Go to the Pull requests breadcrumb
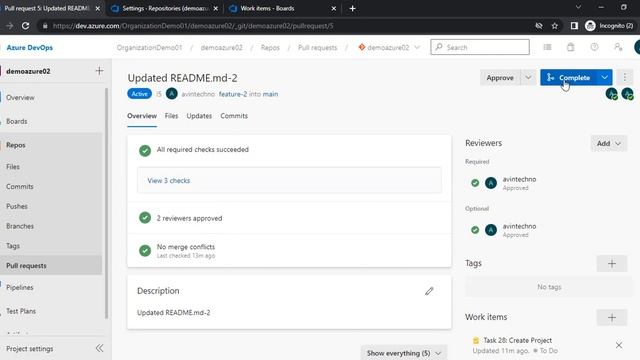 (x=318, y=47)
